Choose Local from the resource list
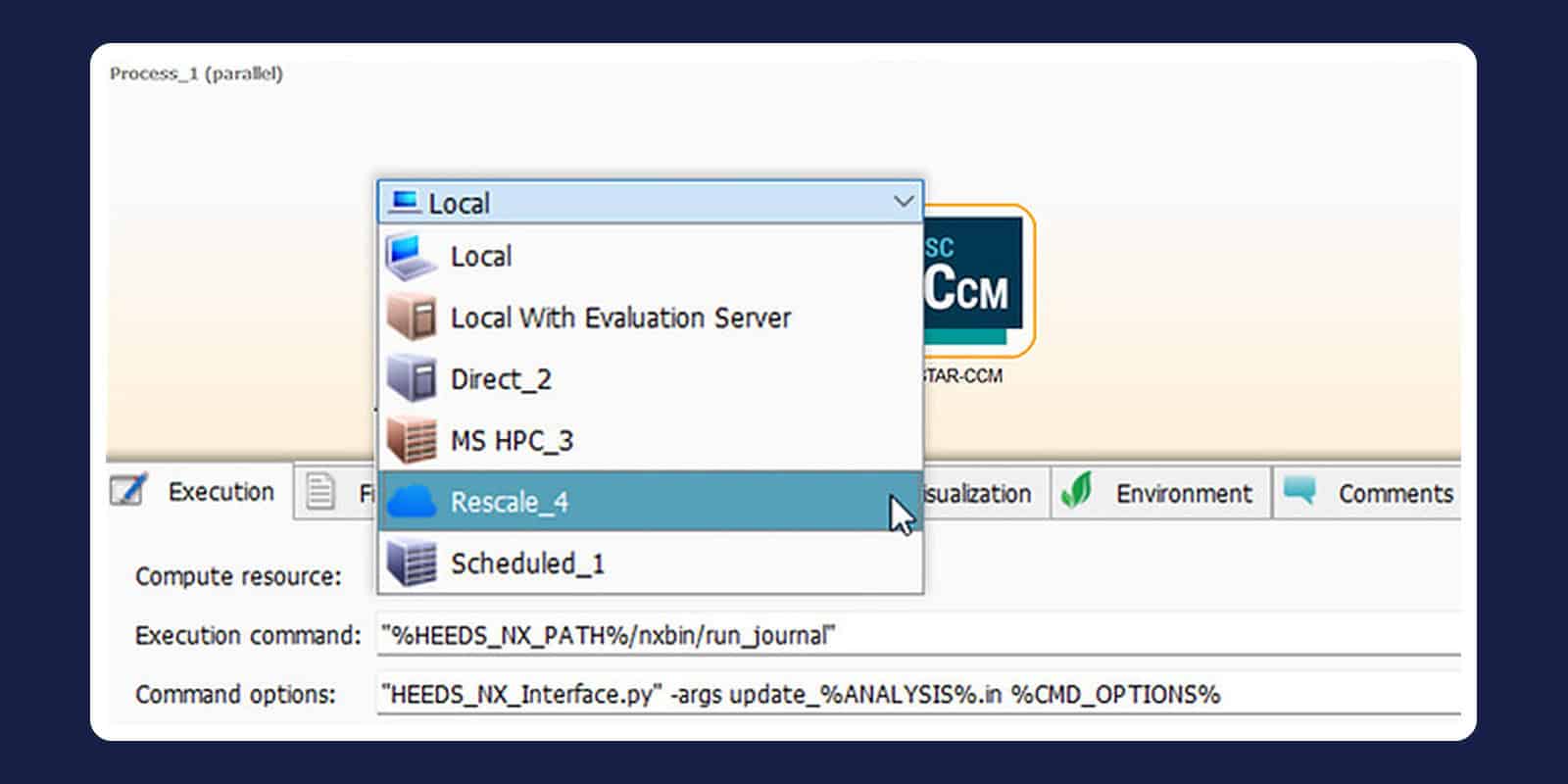The height and width of the screenshot is (784, 1568). pos(651,257)
